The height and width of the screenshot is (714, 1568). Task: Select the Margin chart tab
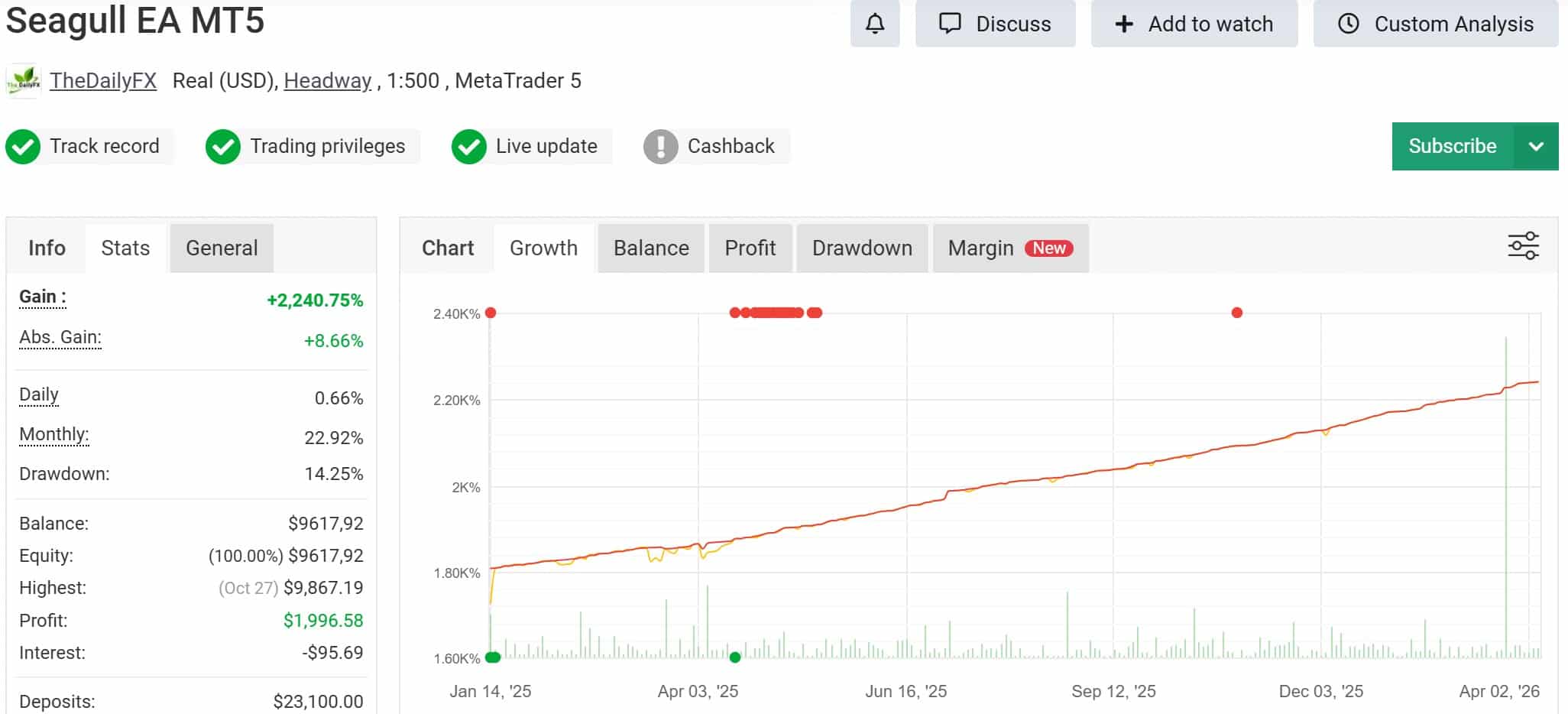tap(1010, 248)
